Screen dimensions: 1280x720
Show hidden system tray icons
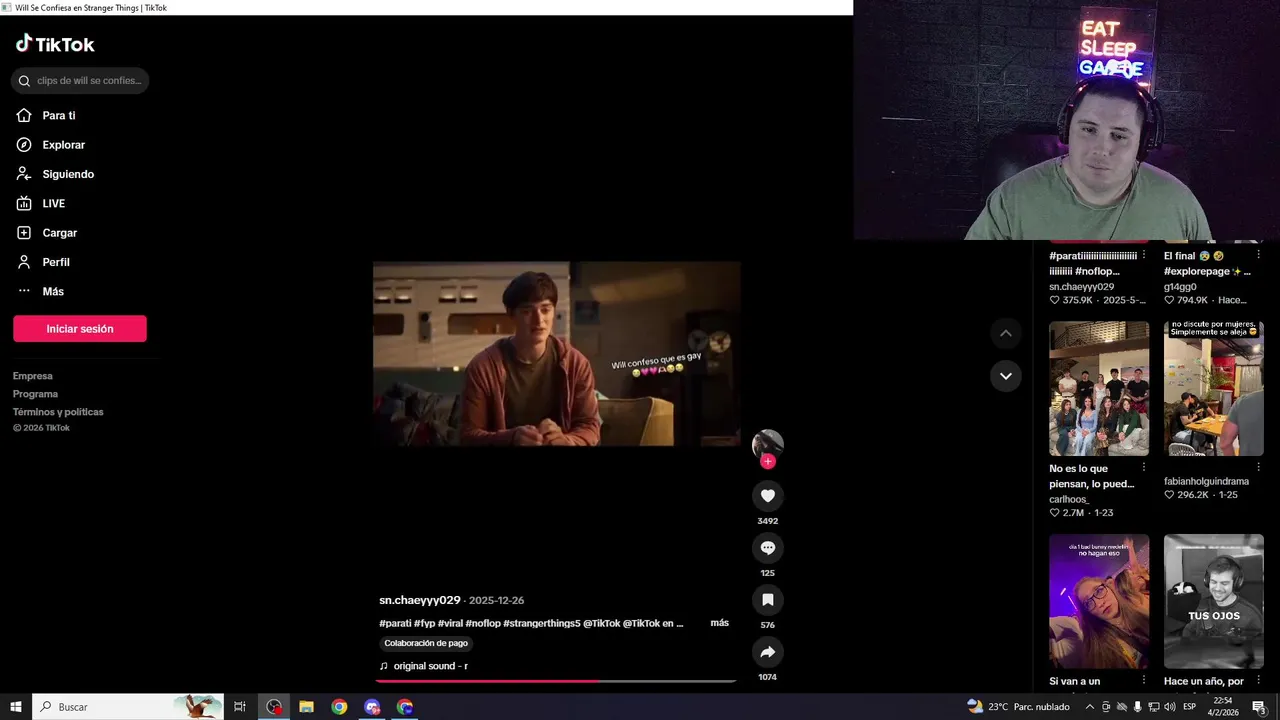1090,707
